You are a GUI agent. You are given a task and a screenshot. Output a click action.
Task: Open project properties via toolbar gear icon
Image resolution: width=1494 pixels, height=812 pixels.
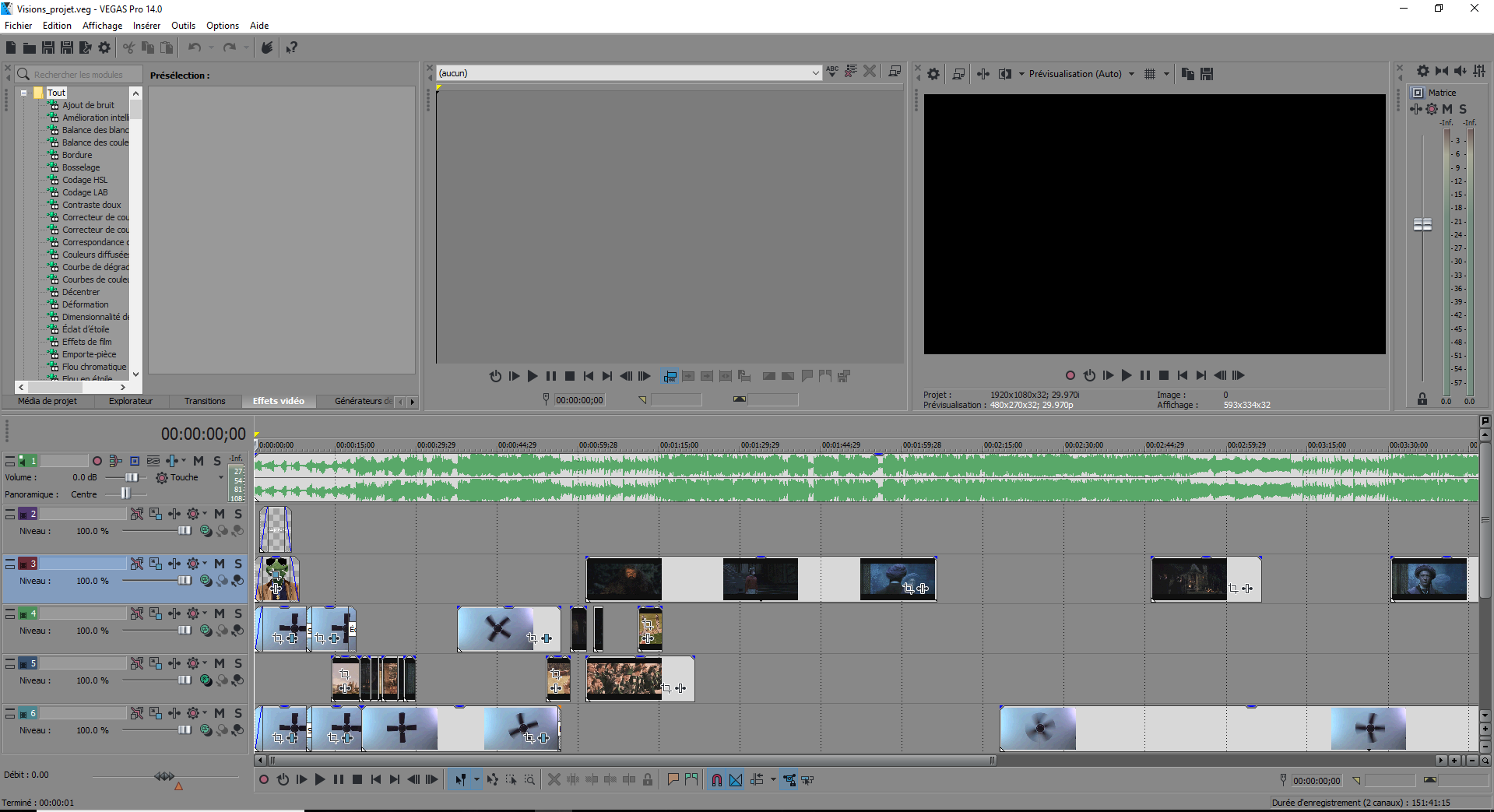click(104, 48)
